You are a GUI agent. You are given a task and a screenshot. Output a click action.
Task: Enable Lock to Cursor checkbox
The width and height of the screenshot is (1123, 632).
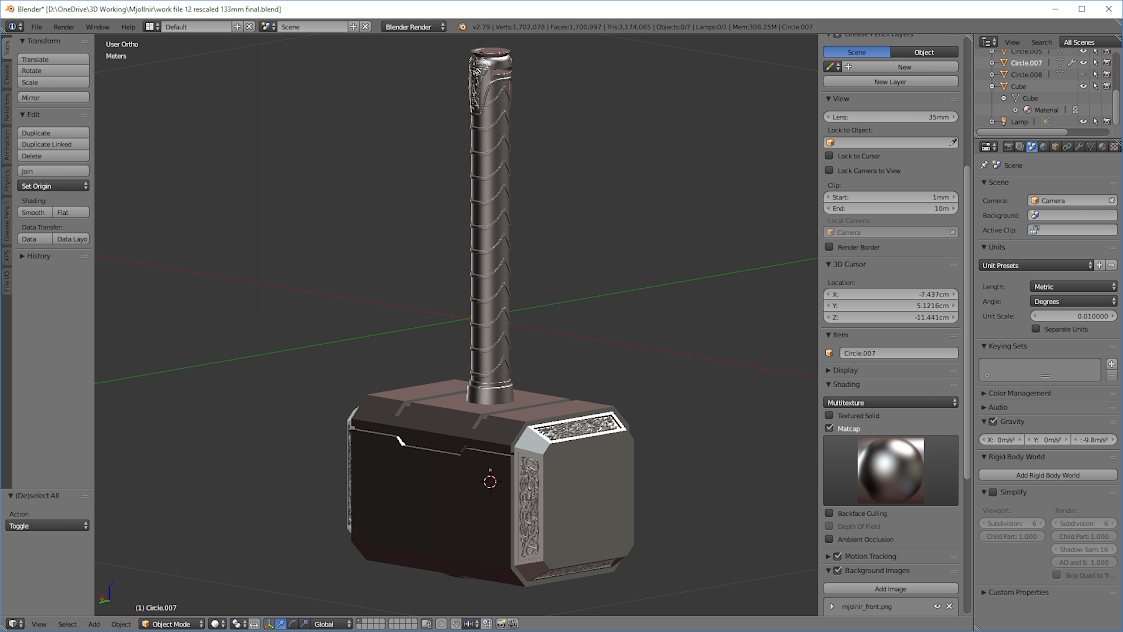click(x=829, y=155)
